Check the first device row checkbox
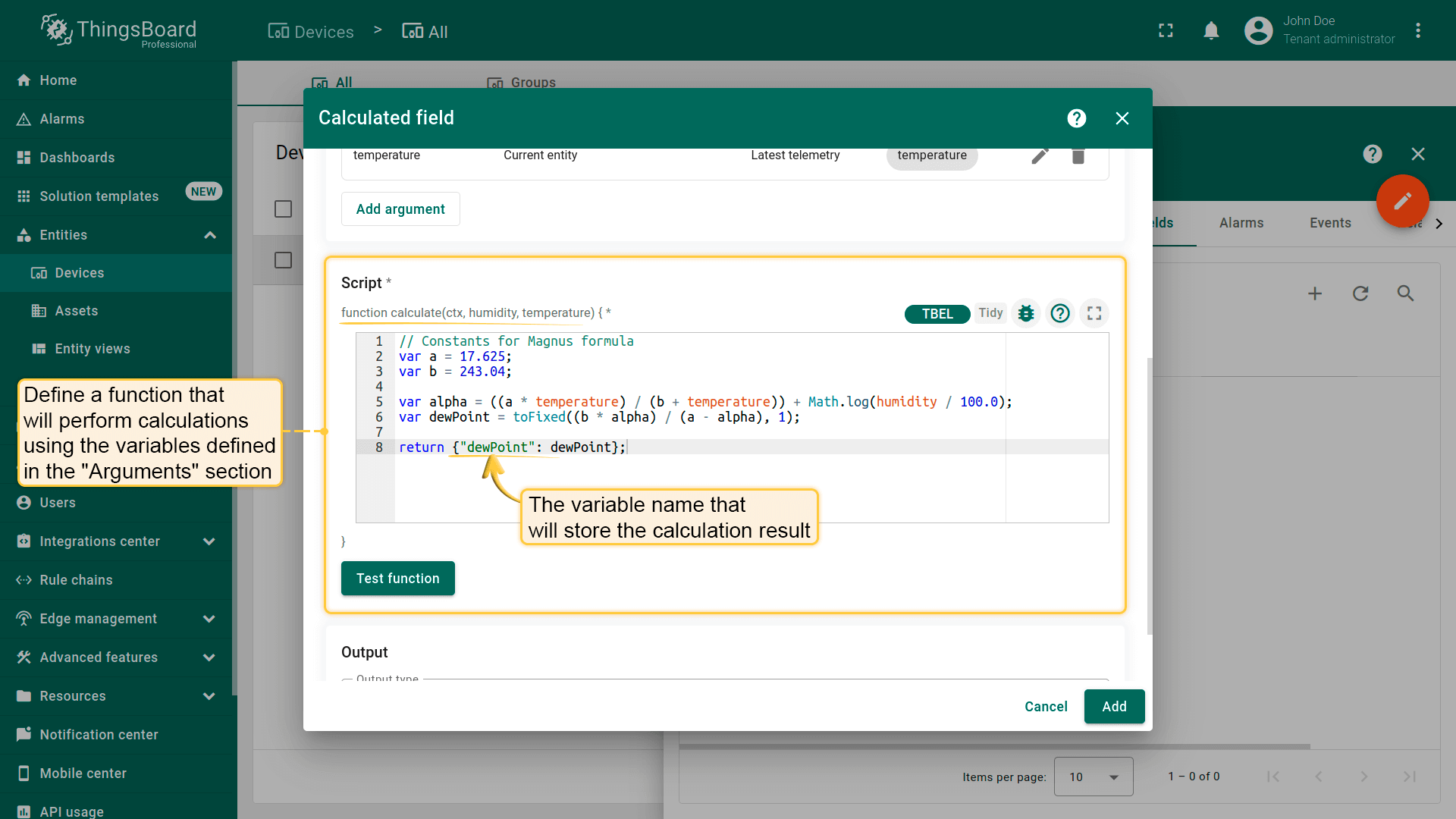 283,209
